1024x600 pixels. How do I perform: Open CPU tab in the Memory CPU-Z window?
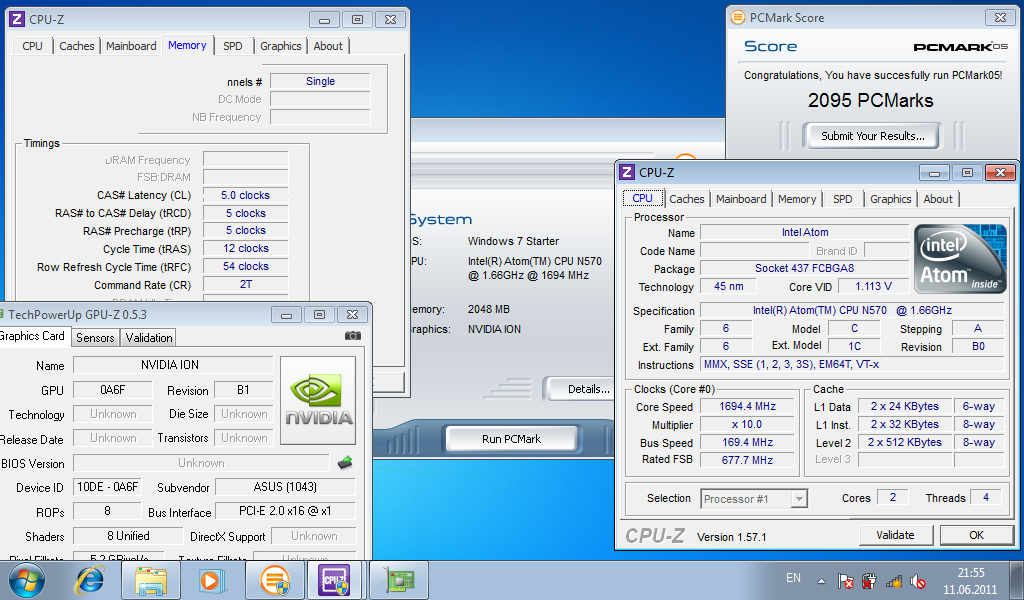click(32, 46)
